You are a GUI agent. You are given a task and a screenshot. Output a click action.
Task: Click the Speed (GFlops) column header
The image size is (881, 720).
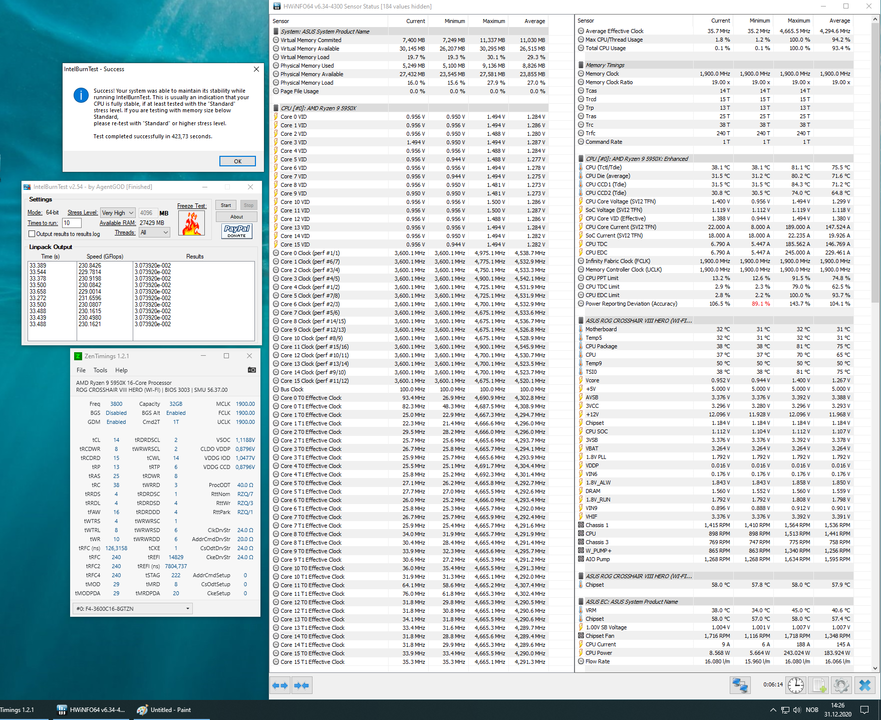(x=105, y=256)
